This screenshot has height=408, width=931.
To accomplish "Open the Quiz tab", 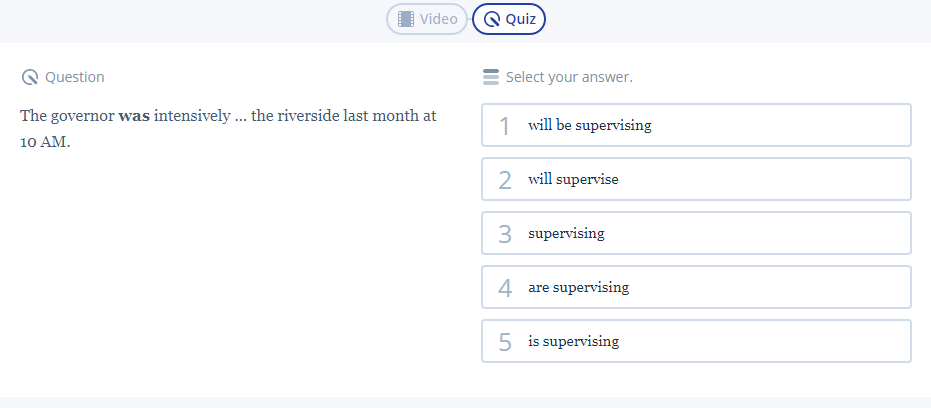I will [509, 19].
